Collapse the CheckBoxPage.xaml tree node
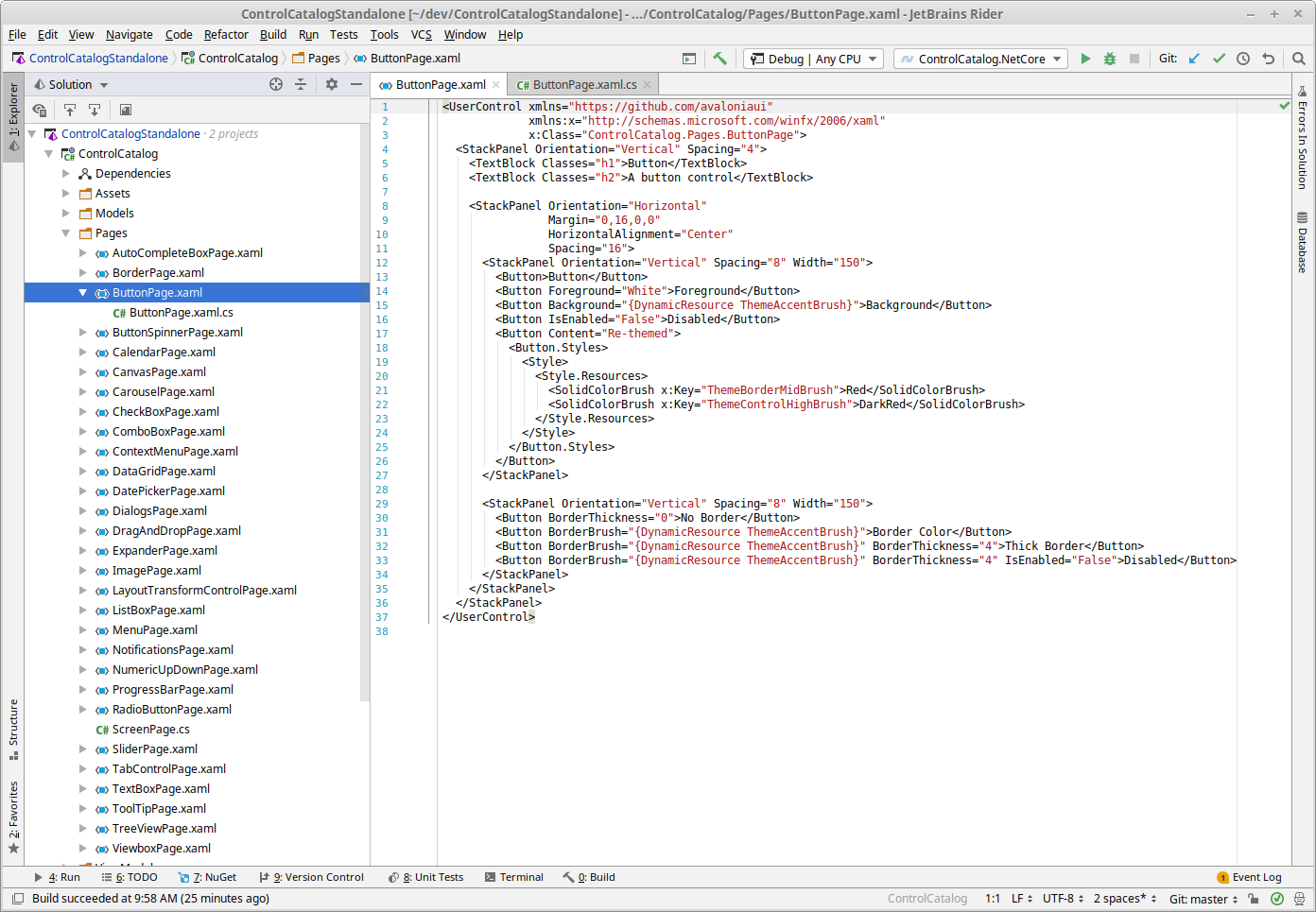Screen dimensions: 1316x912 82,411
